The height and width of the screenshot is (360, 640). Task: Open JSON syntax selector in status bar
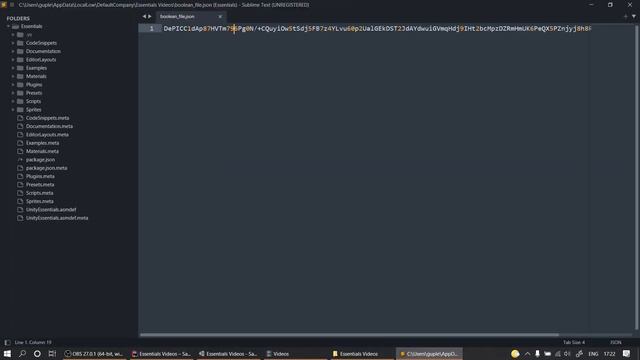click(616, 342)
